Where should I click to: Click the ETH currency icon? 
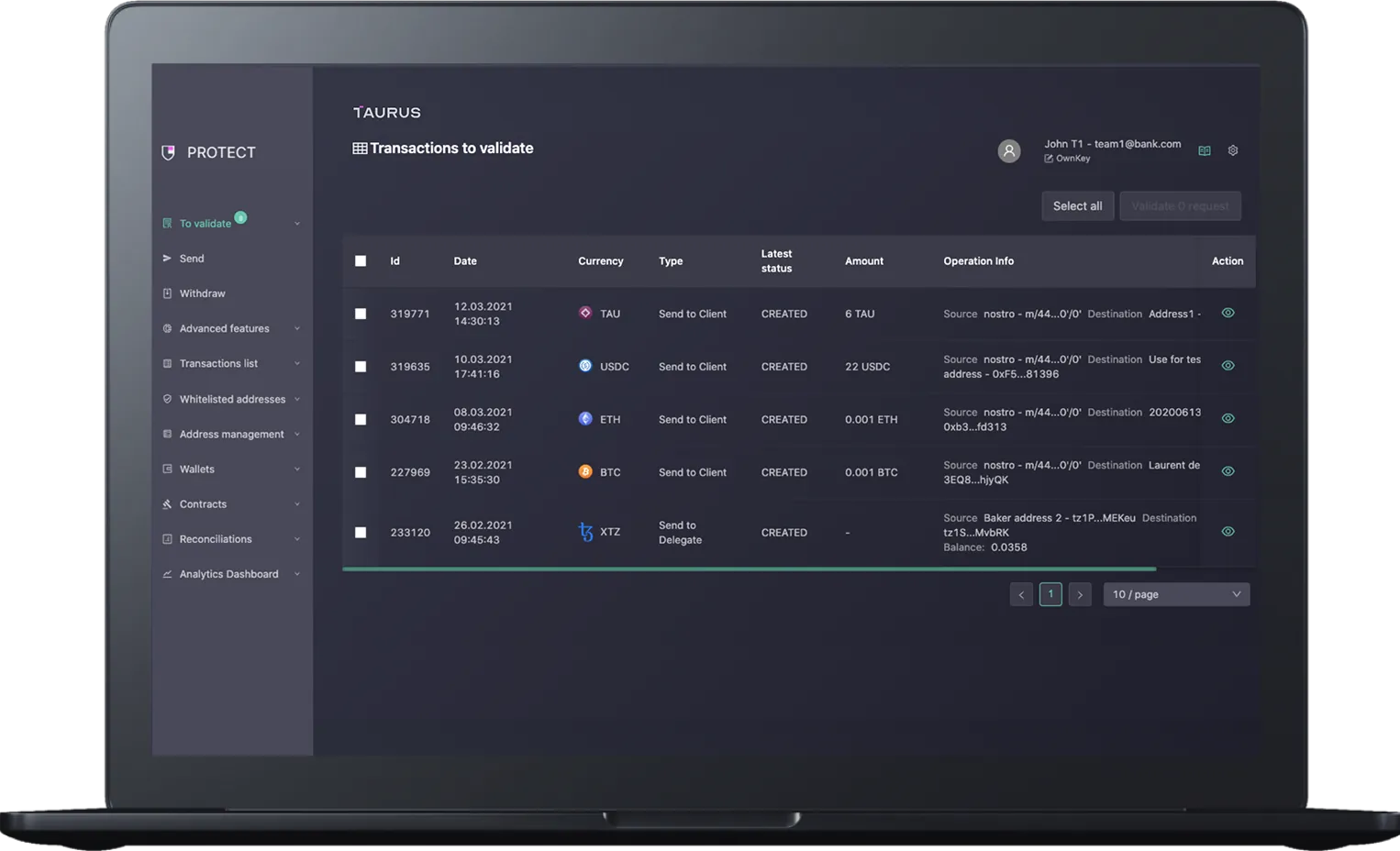(585, 419)
